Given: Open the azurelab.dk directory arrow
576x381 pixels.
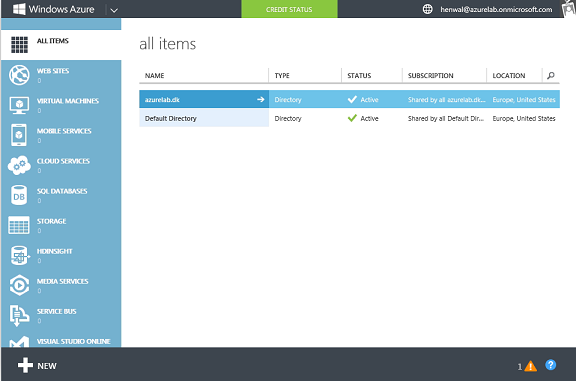Looking at the screenshot, I should pyautogui.click(x=260, y=99).
